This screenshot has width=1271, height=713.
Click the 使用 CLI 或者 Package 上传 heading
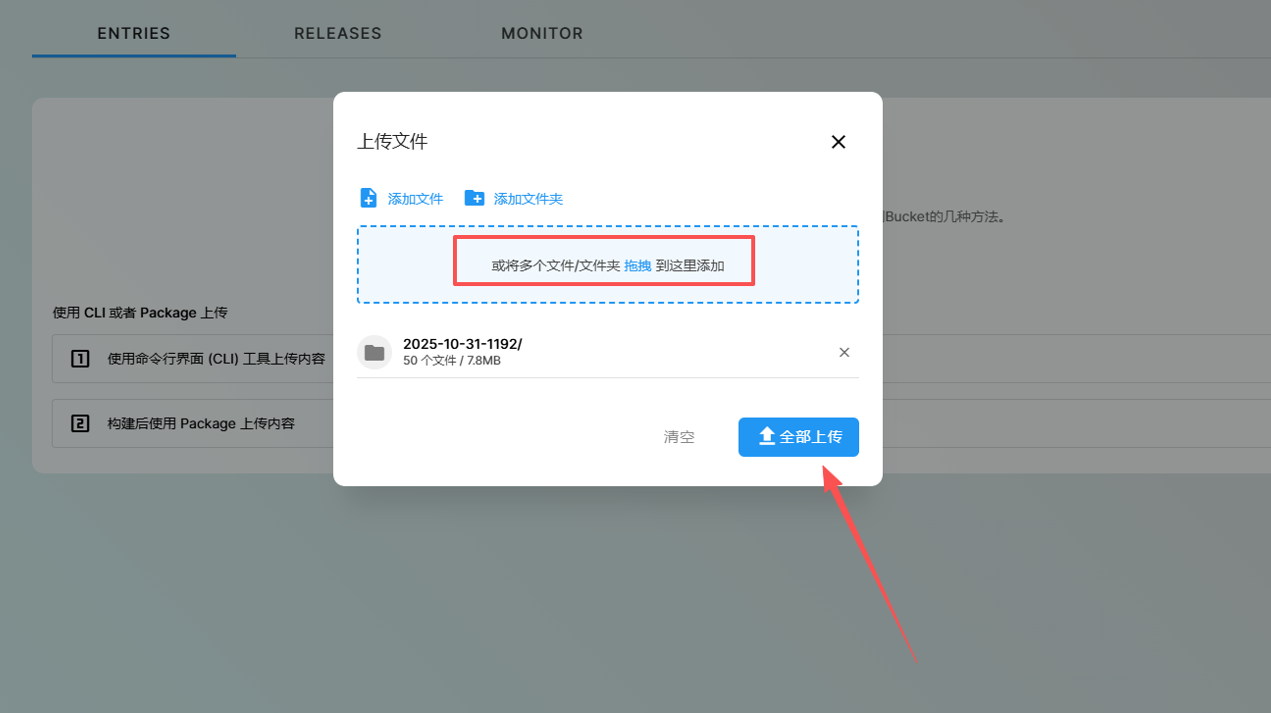click(x=140, y=313)
